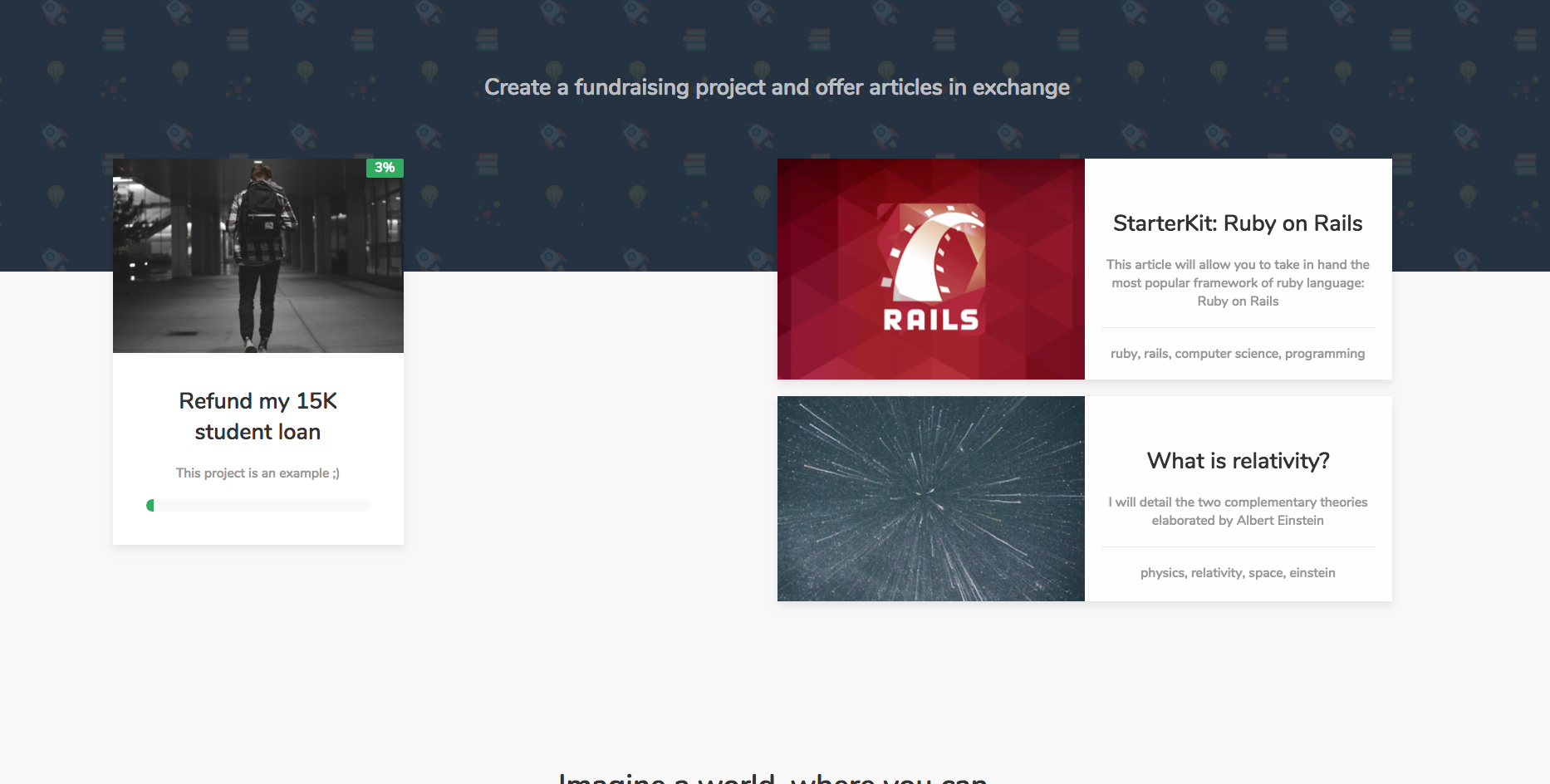Image resolution: width=1550 pixels, height=784 pixels.
Task: Open 'What is relativity?' article title
Action: pyautogui.click(x=1238, y=461)
